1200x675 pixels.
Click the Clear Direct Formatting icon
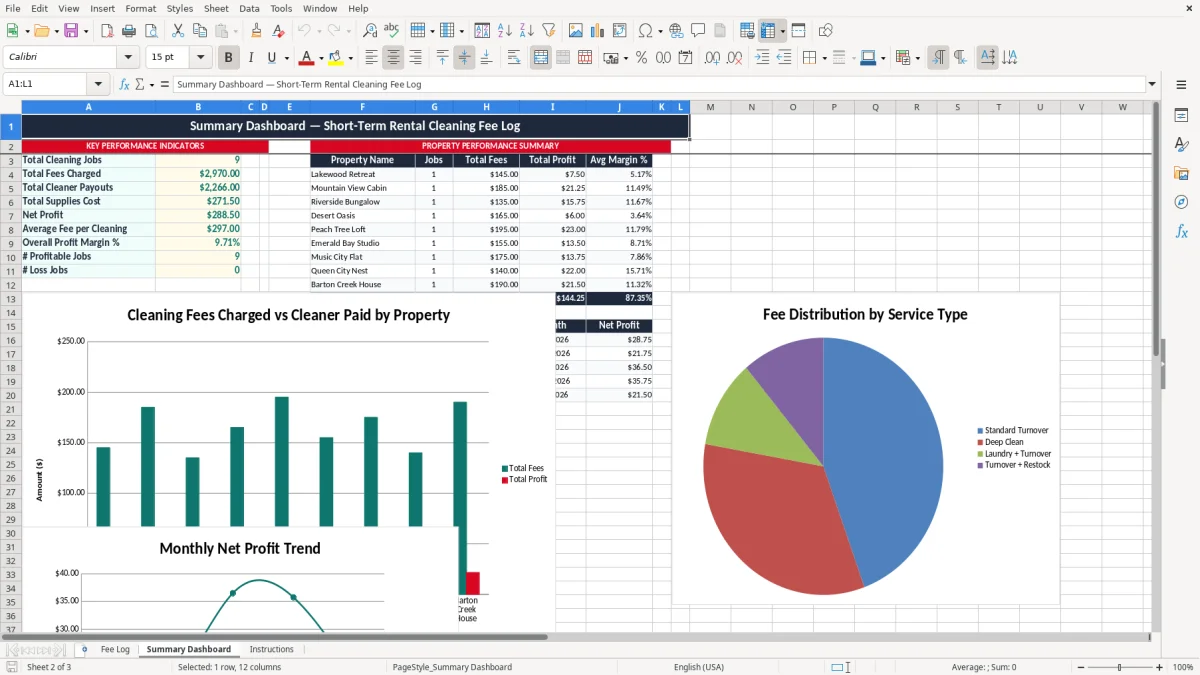[278, 31]
